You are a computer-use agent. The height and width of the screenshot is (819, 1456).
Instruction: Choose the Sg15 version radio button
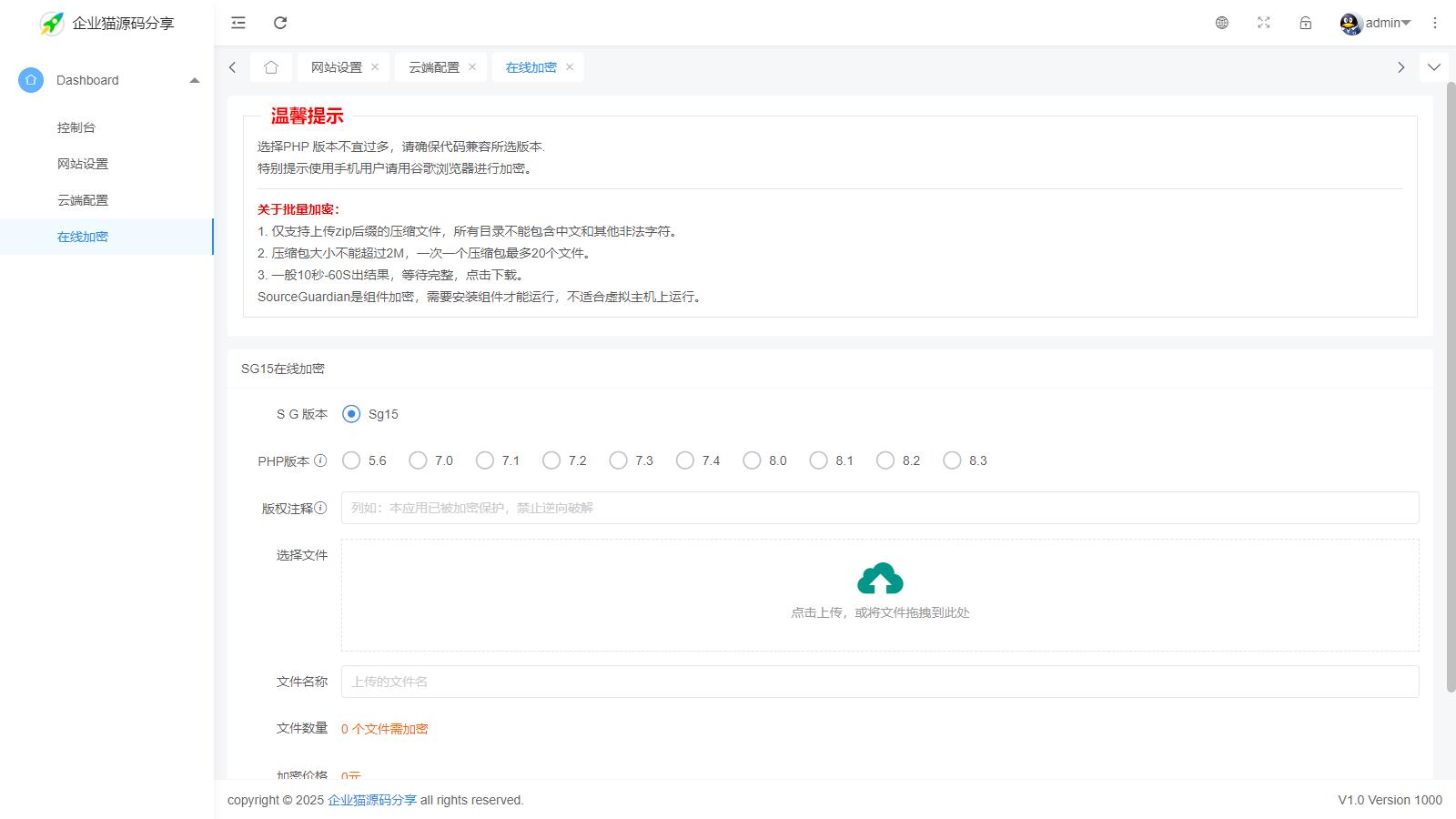point(351,414)
